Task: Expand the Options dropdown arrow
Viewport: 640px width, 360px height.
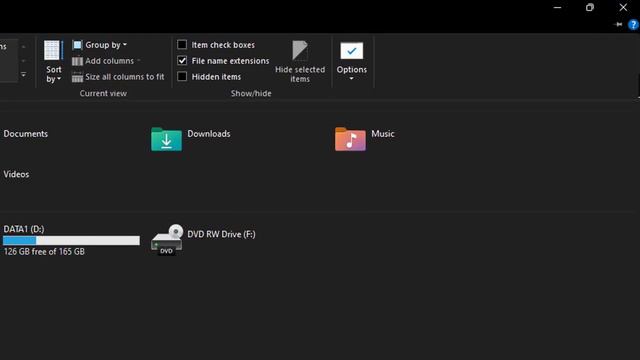Action: click(351, 78)
